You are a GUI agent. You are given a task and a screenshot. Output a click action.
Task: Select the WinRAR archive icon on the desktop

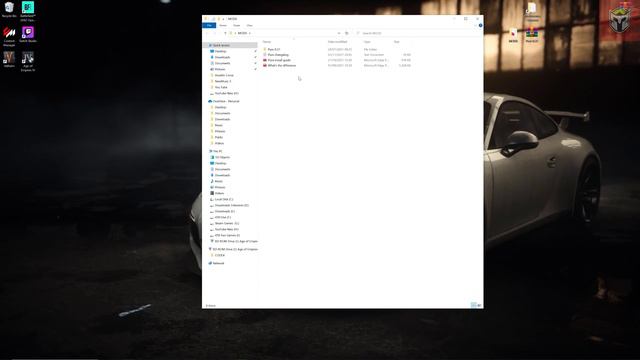(x=531, y=36)
